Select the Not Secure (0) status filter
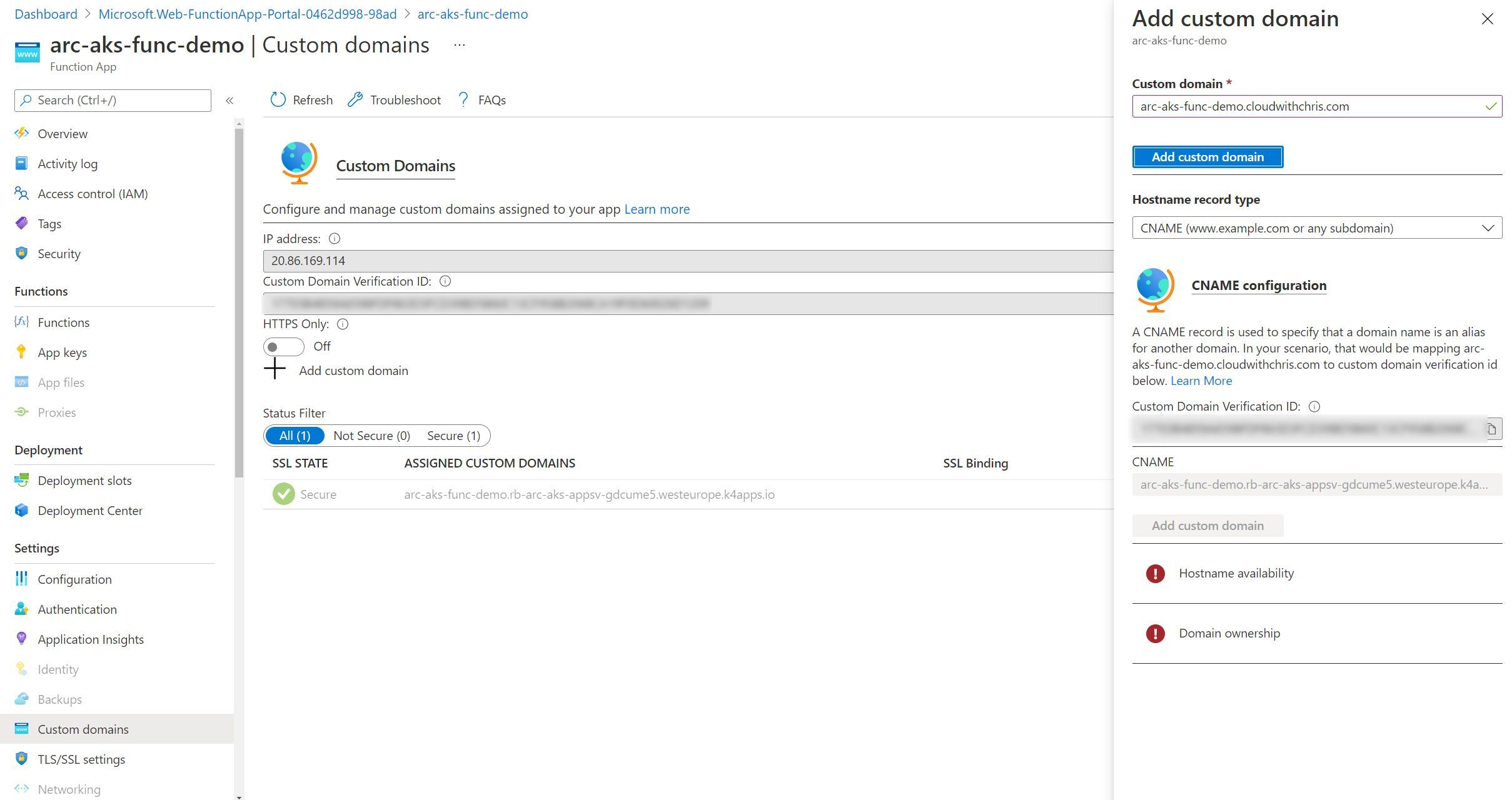Screen dimensions: 1512x800 372,436
